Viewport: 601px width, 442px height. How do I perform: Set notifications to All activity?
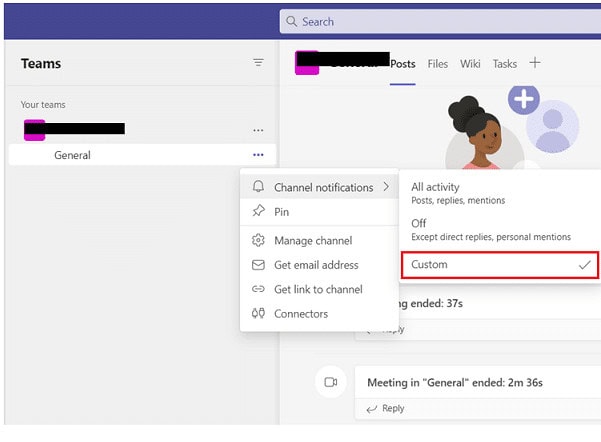coord(500,193)
